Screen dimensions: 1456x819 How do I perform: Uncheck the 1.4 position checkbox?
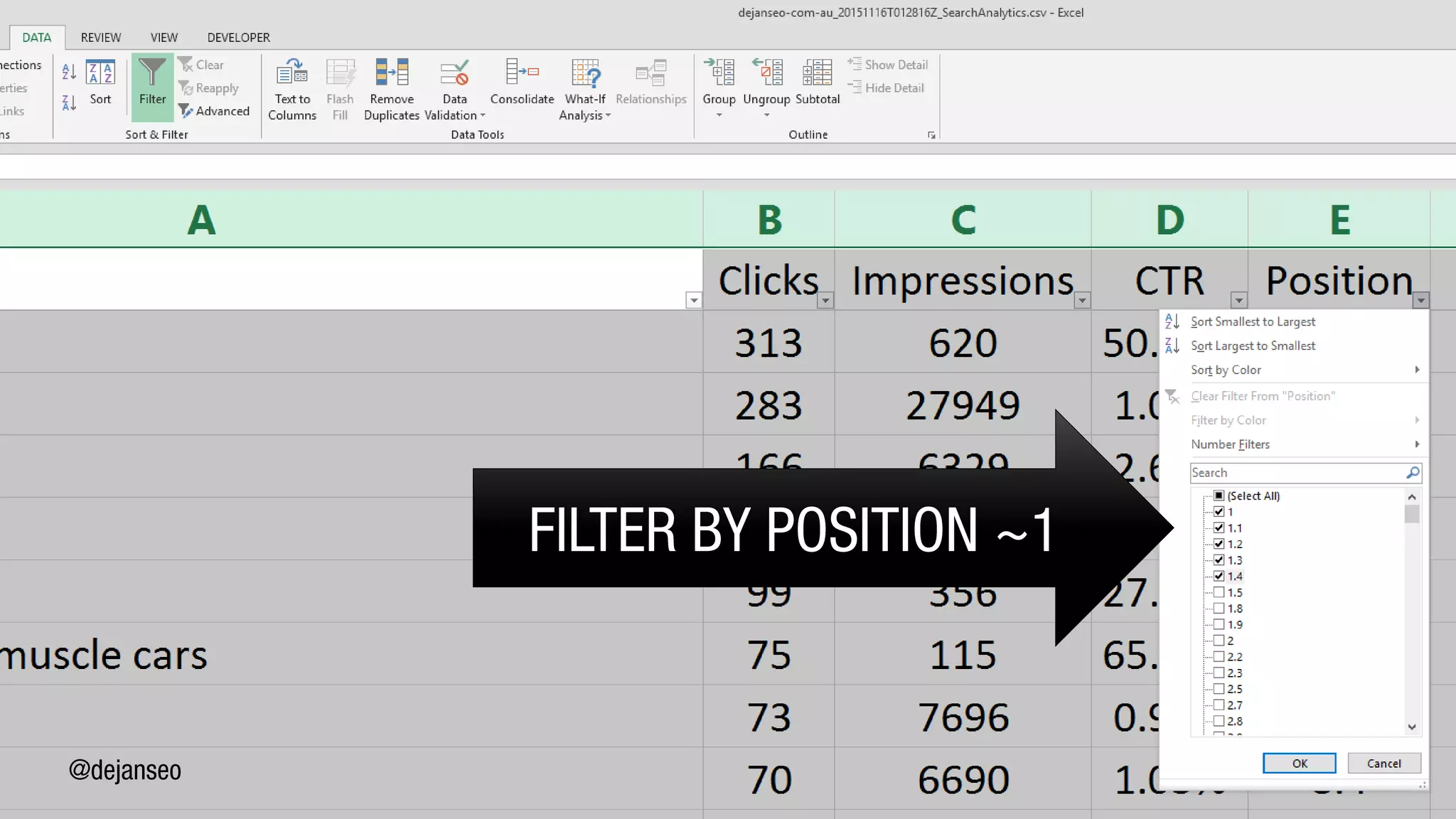click(1219, 576)
